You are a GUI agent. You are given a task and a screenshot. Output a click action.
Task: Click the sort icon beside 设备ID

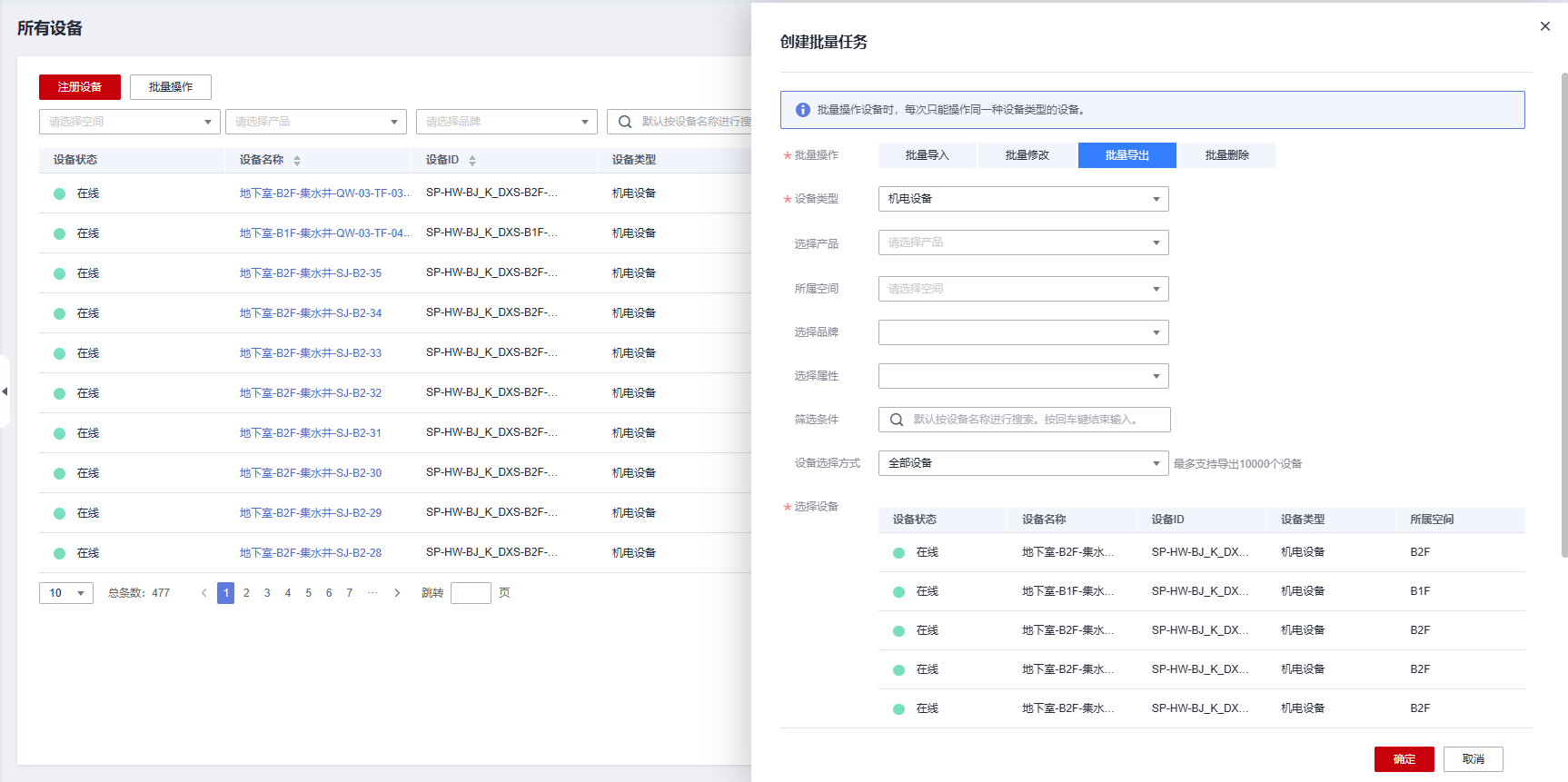pos(472,160)
